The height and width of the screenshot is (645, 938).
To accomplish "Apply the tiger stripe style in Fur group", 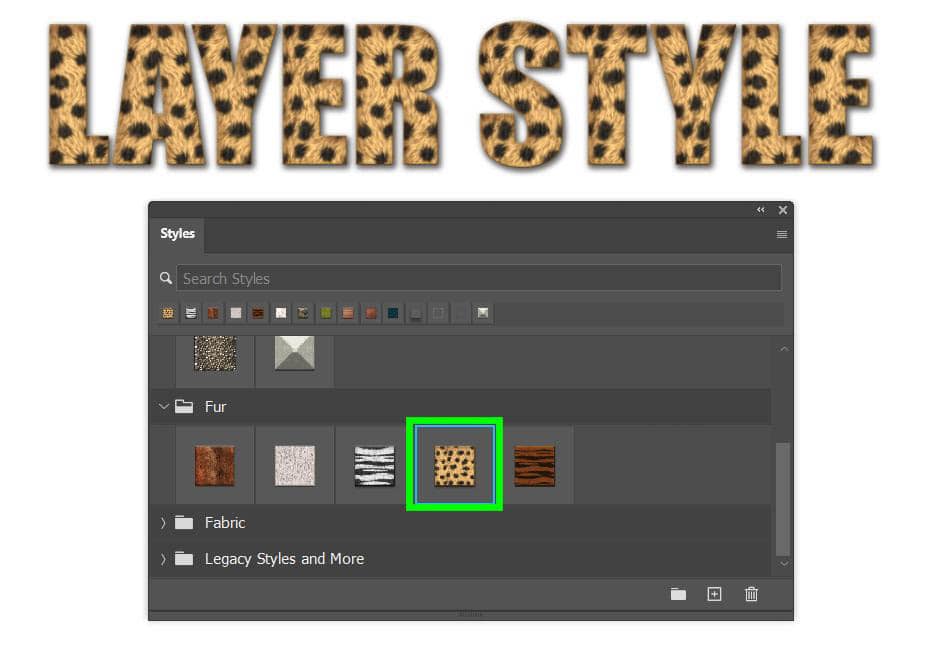I will 535,466.
